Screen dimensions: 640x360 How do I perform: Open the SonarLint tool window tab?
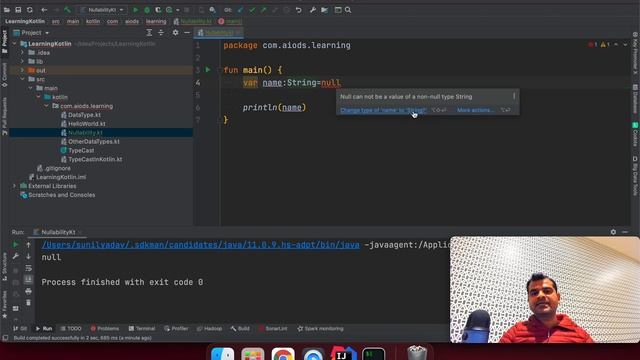tap(273, 329)
